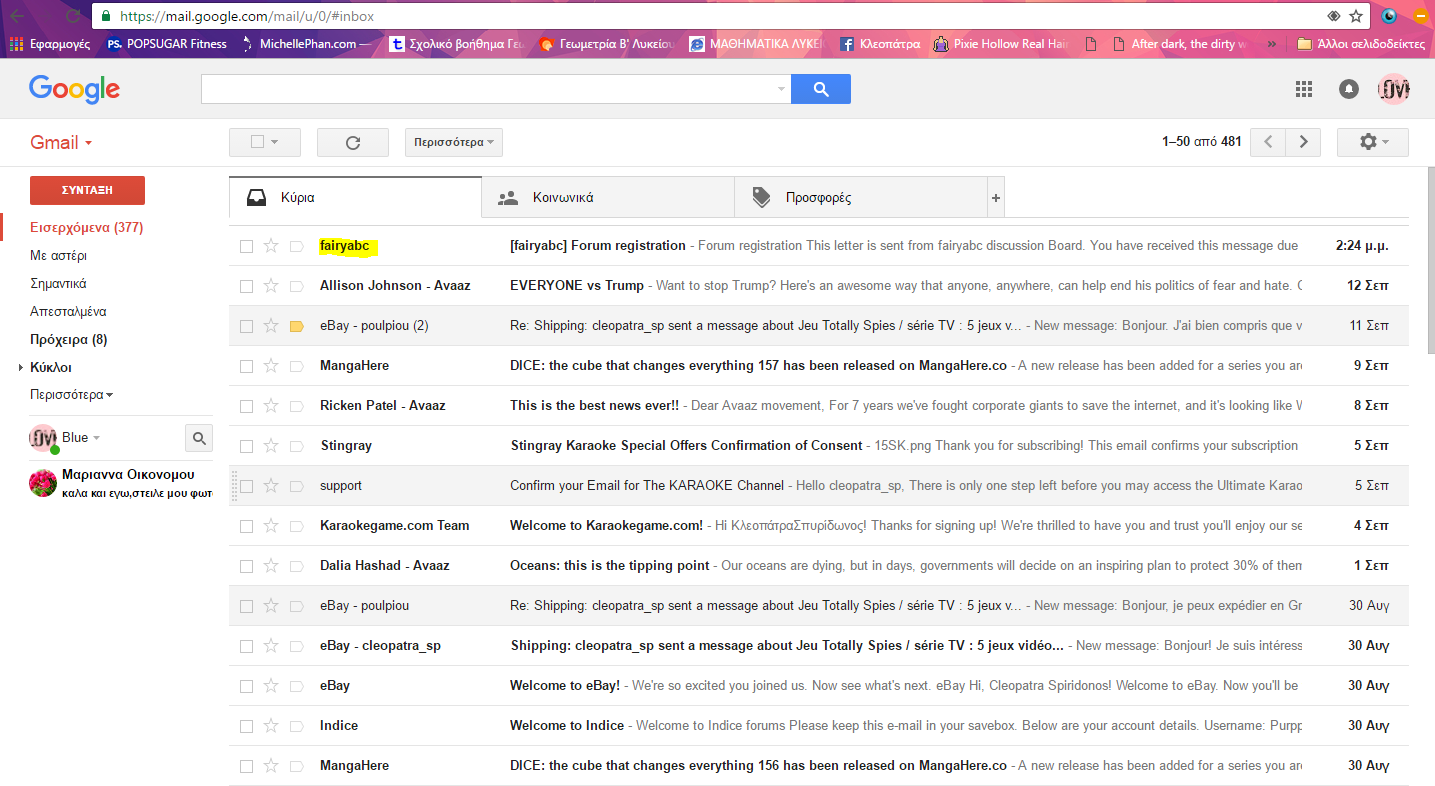Star the Allison Johnson - Avaaz email
Viewport: 1435px width, 786px height.
[270, 286]
